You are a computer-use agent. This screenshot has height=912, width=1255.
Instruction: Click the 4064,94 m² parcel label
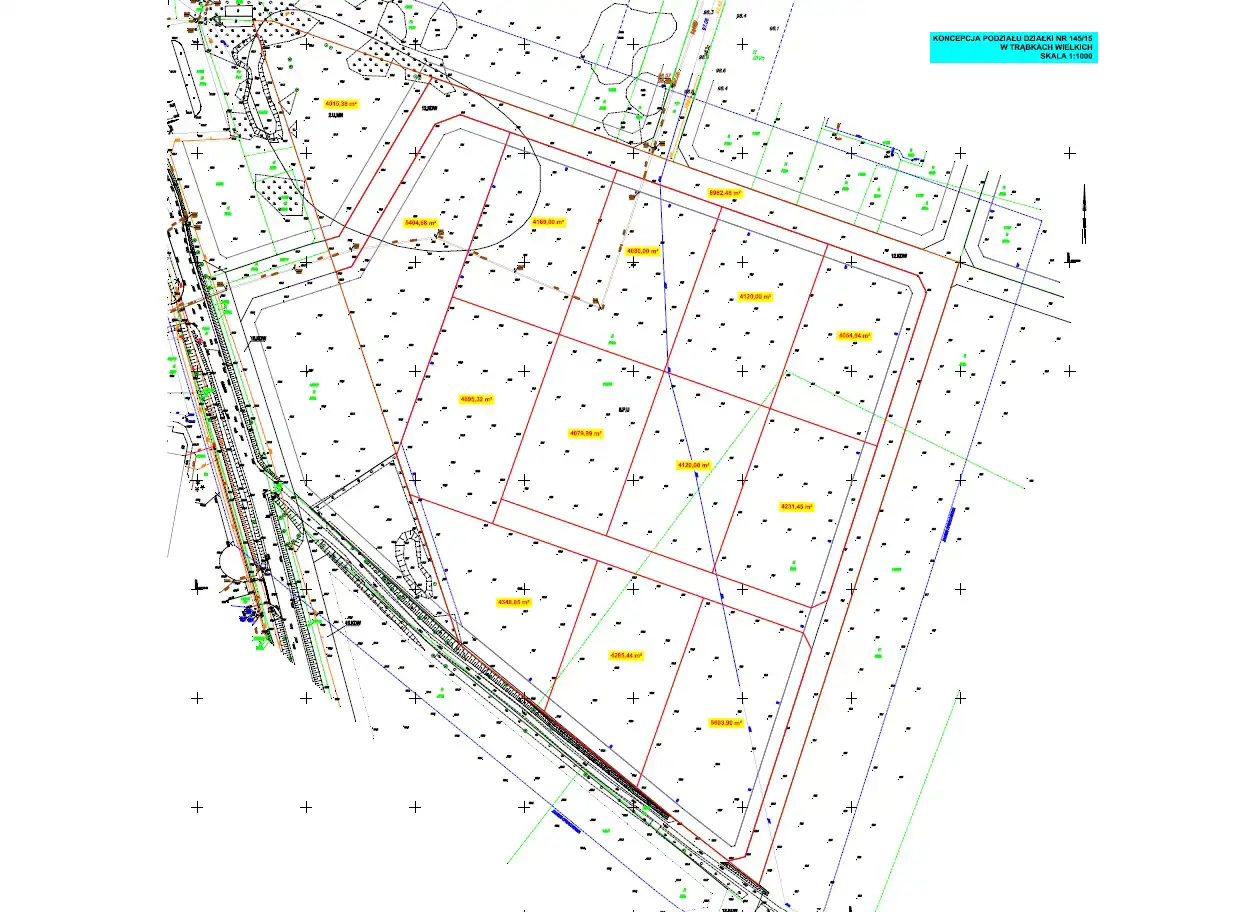click(x=854, y=336)
